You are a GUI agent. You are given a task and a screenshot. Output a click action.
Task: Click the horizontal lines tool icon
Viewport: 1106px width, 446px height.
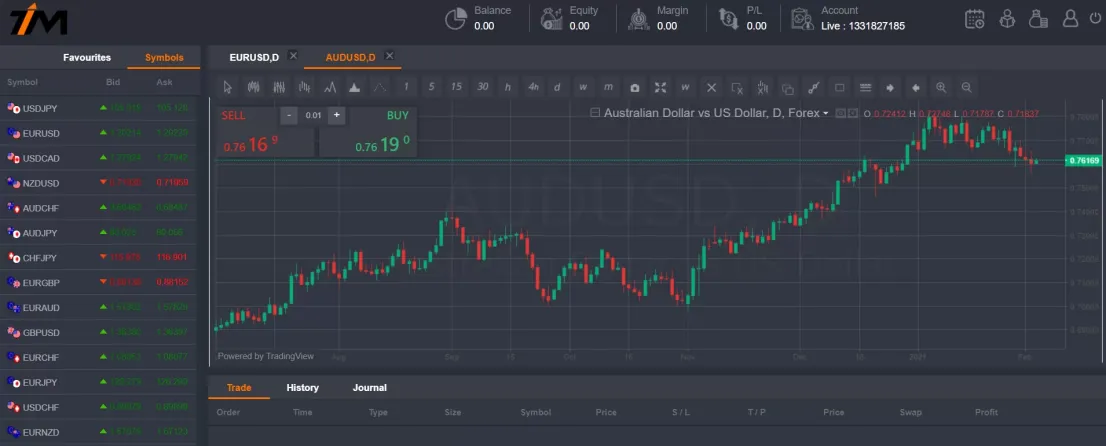coord(865,88)
